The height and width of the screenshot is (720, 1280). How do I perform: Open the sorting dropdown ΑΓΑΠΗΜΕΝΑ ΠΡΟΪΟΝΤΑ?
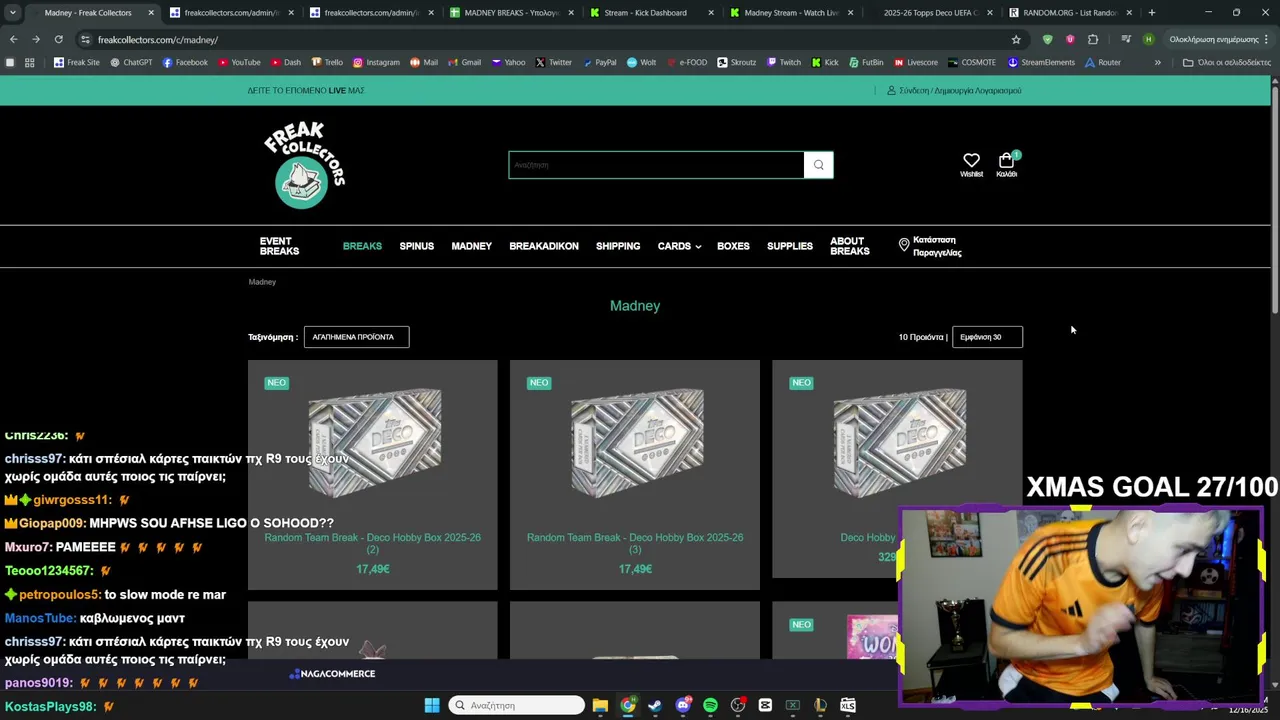pos(356,337)
